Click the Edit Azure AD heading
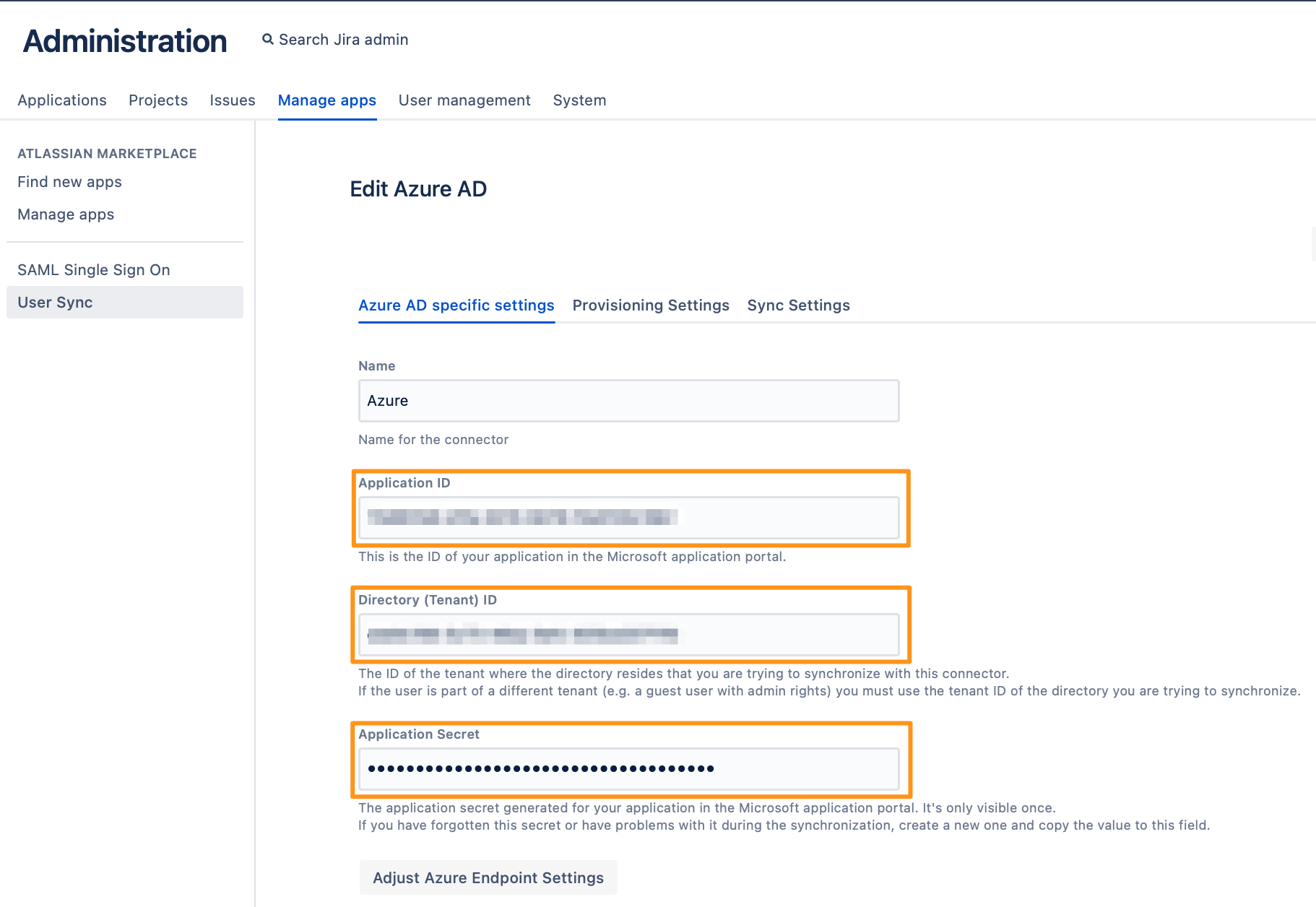The image size is (1316, 907). click(418, 189)
